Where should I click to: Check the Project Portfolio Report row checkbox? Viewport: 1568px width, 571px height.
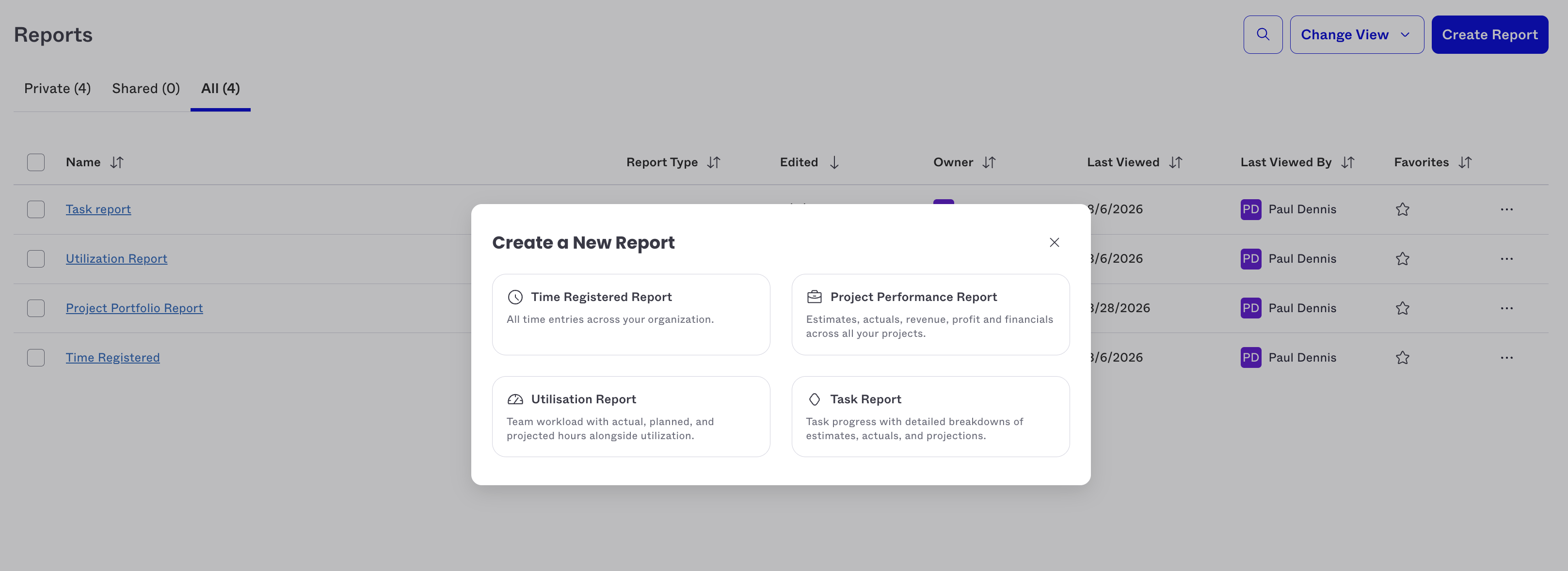pos(36,308)
